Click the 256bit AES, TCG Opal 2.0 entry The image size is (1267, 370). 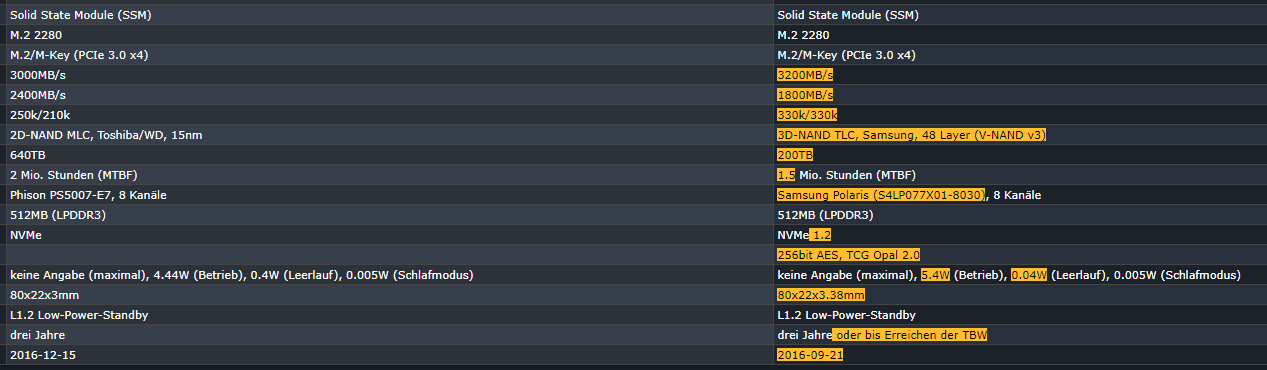(848, 255)
